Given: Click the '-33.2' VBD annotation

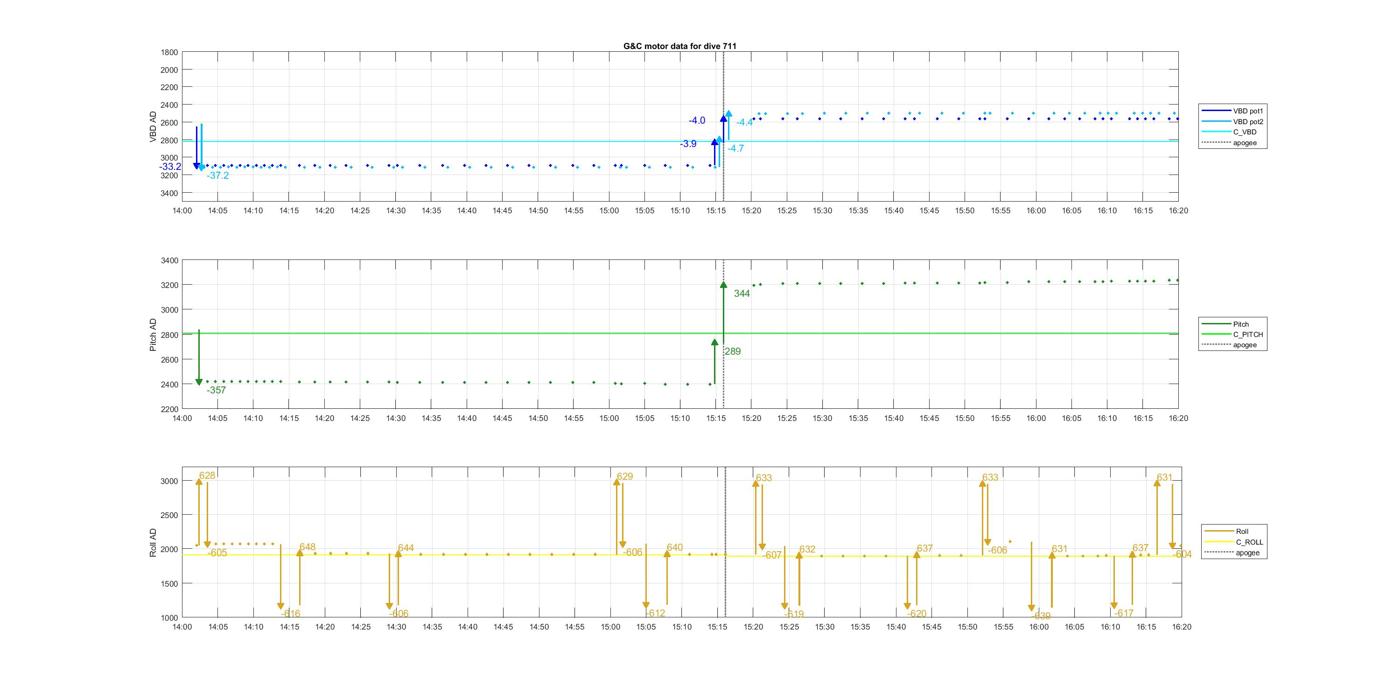Looking at the screenshot, I should coord(170,166).
